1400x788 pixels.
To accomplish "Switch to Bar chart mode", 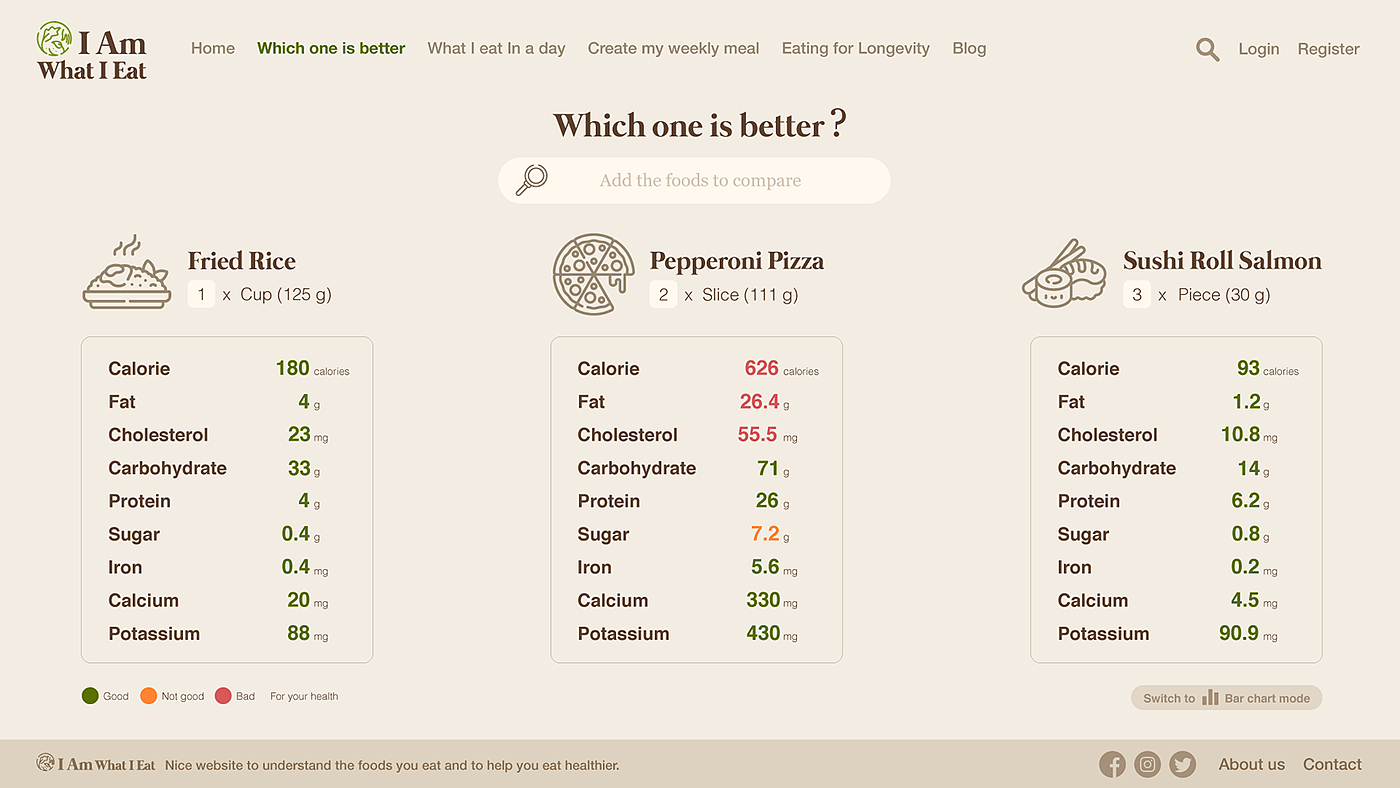I will point(1226,698).
